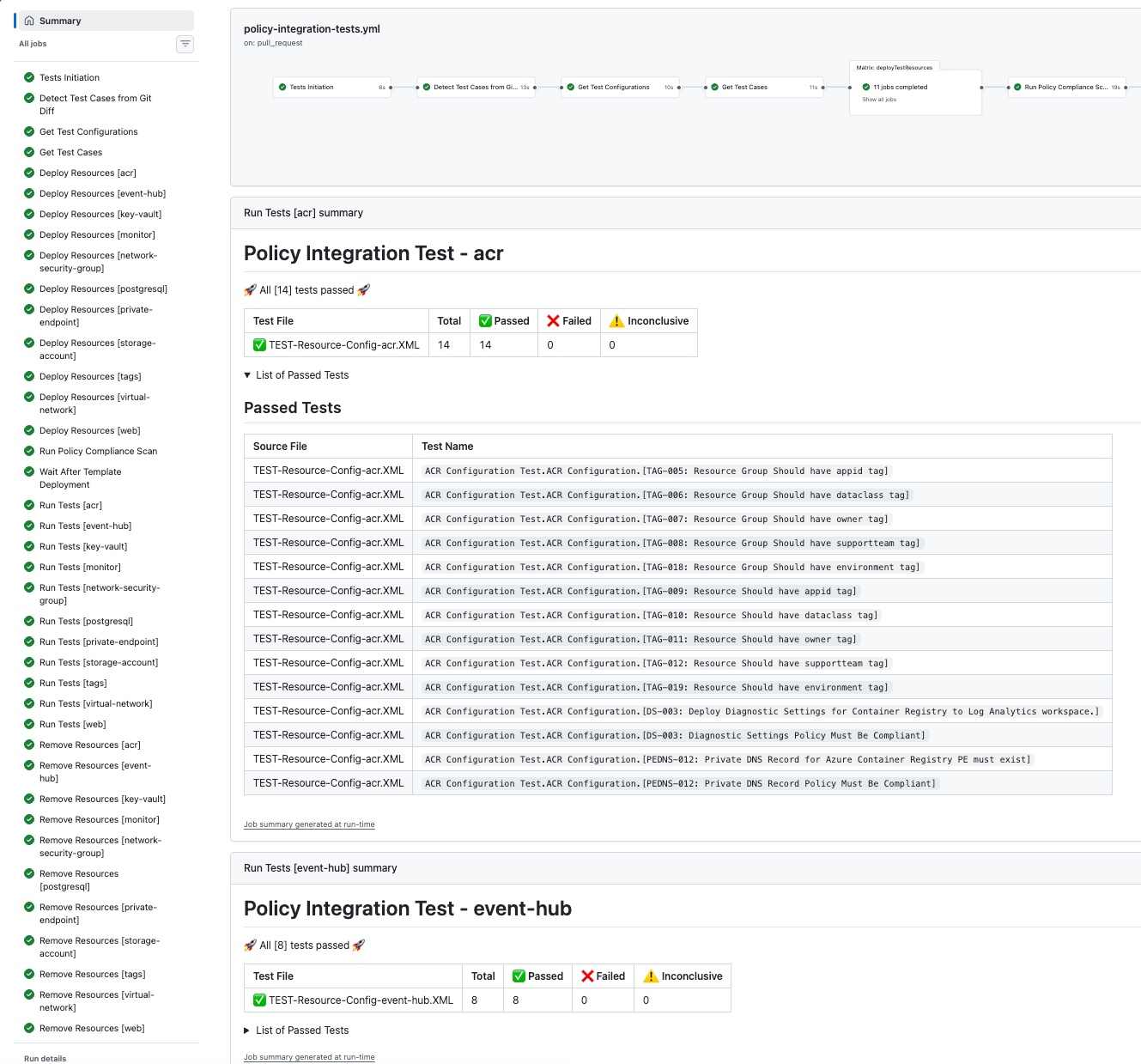Click status icon of Get Test Cases workflow node
This screenshot has width=1141, height=1064.
(x=714, y=87)
